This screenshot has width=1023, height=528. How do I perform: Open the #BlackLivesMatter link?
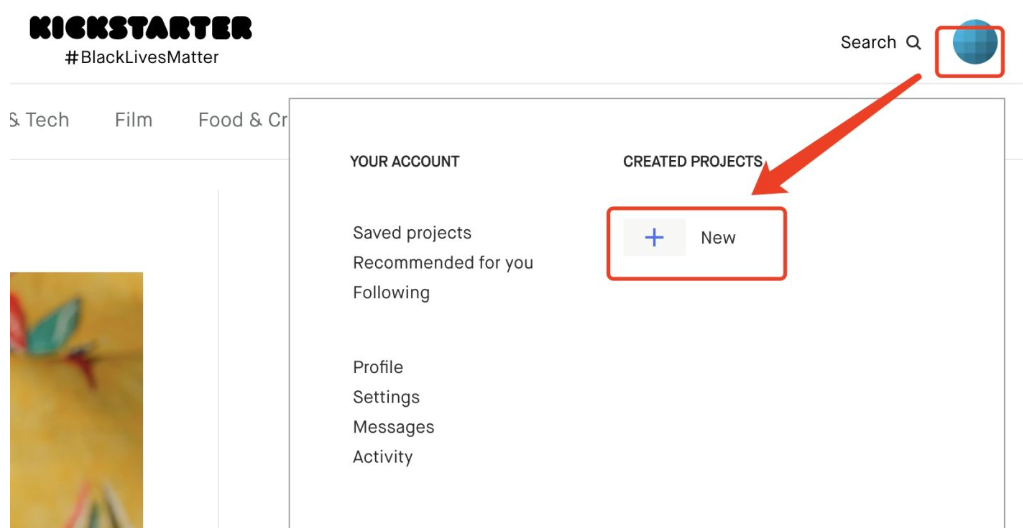click(x=141, y=58)
